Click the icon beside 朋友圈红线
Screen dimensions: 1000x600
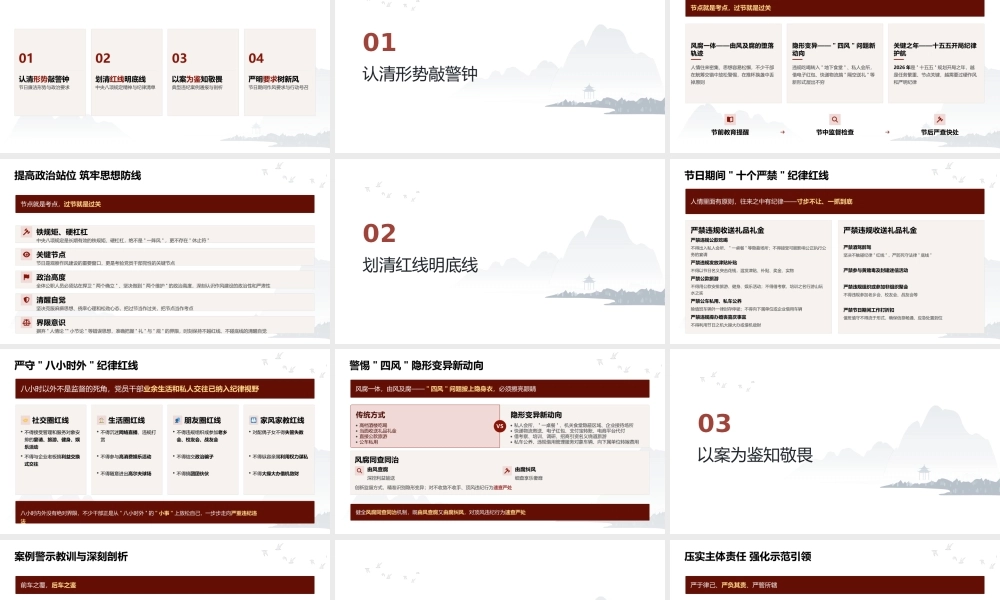click(x=177, y=420)
